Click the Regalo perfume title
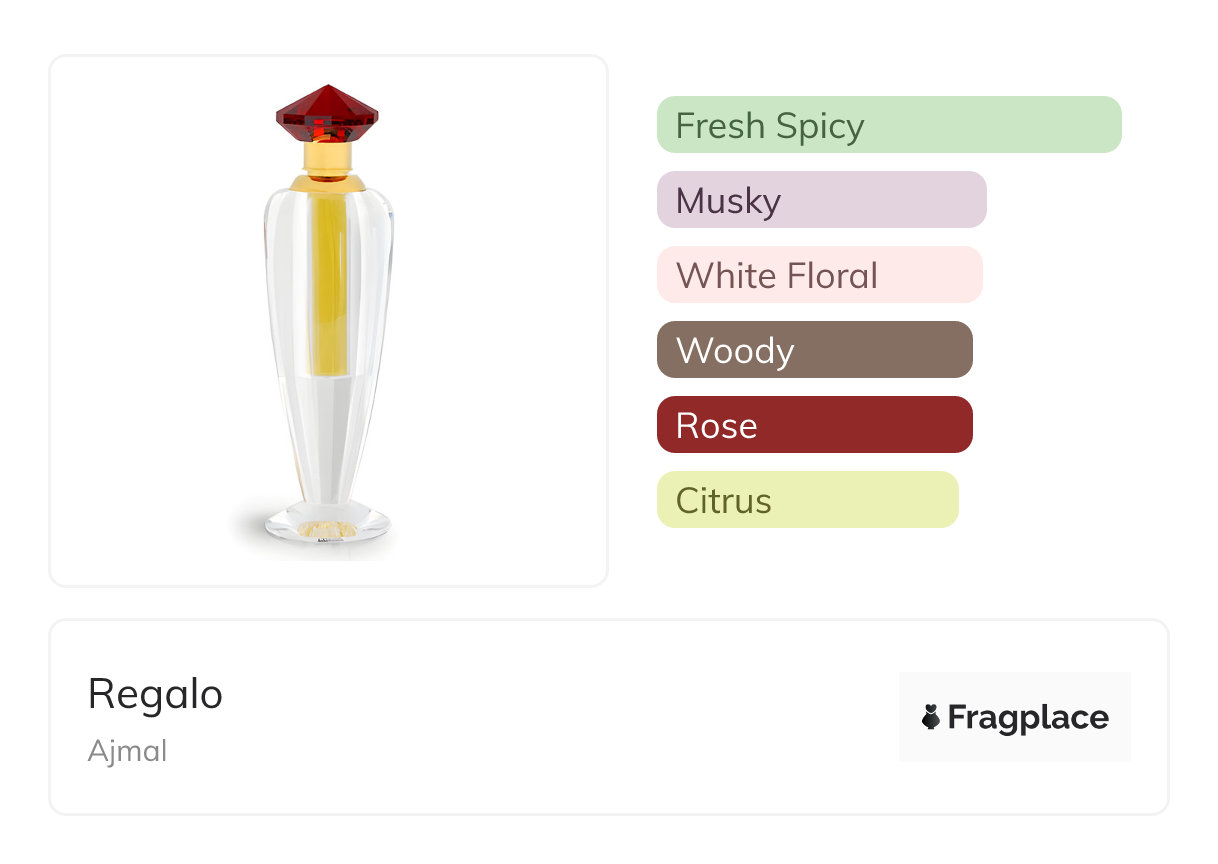The height and width of the screenshot is (864, 1218). (155, 694)
